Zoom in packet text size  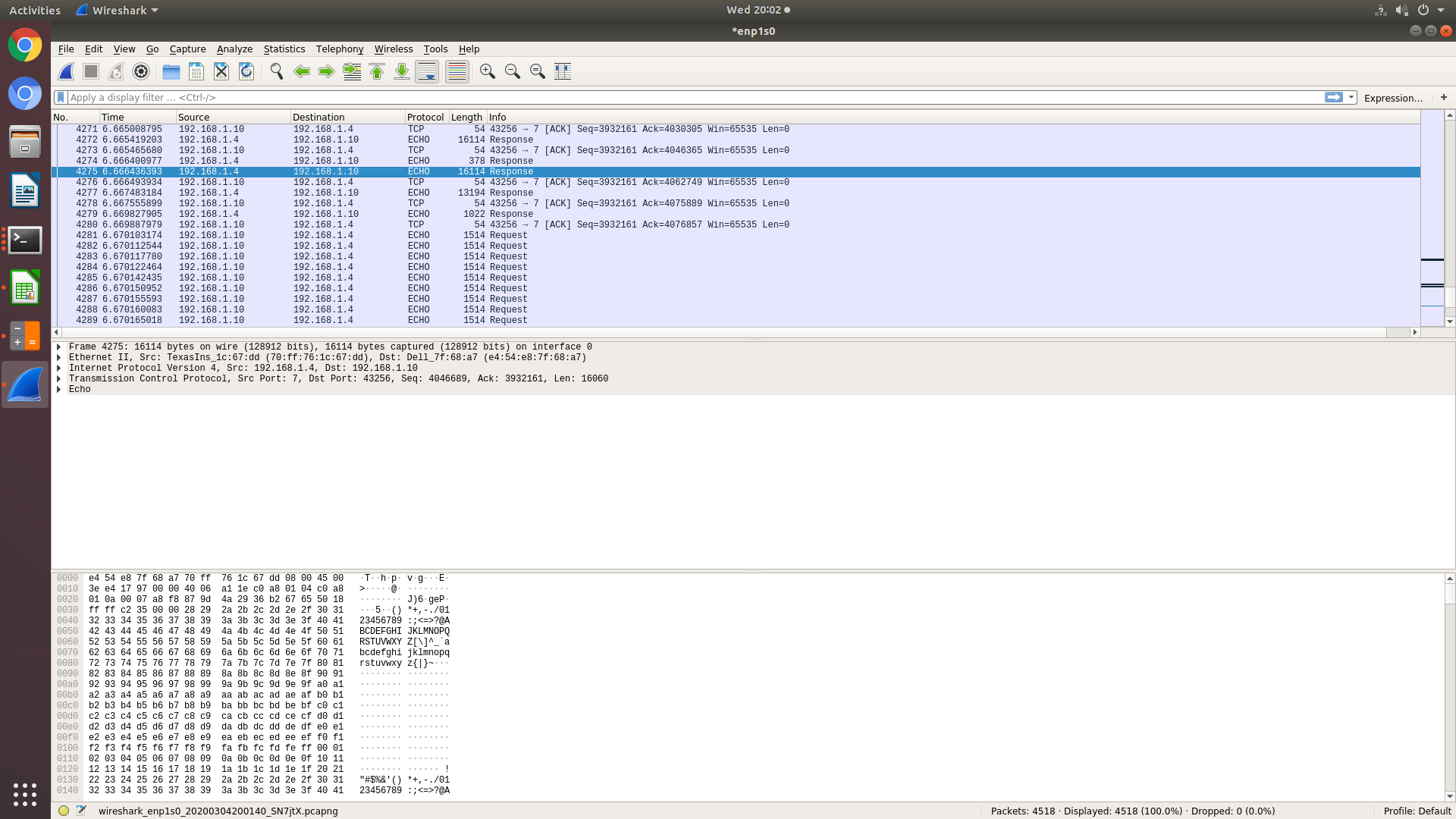488,71
